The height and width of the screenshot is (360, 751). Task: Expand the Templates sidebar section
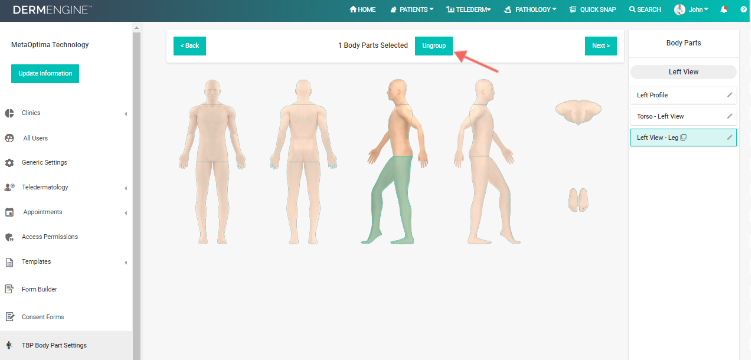[x=66, y=262]
